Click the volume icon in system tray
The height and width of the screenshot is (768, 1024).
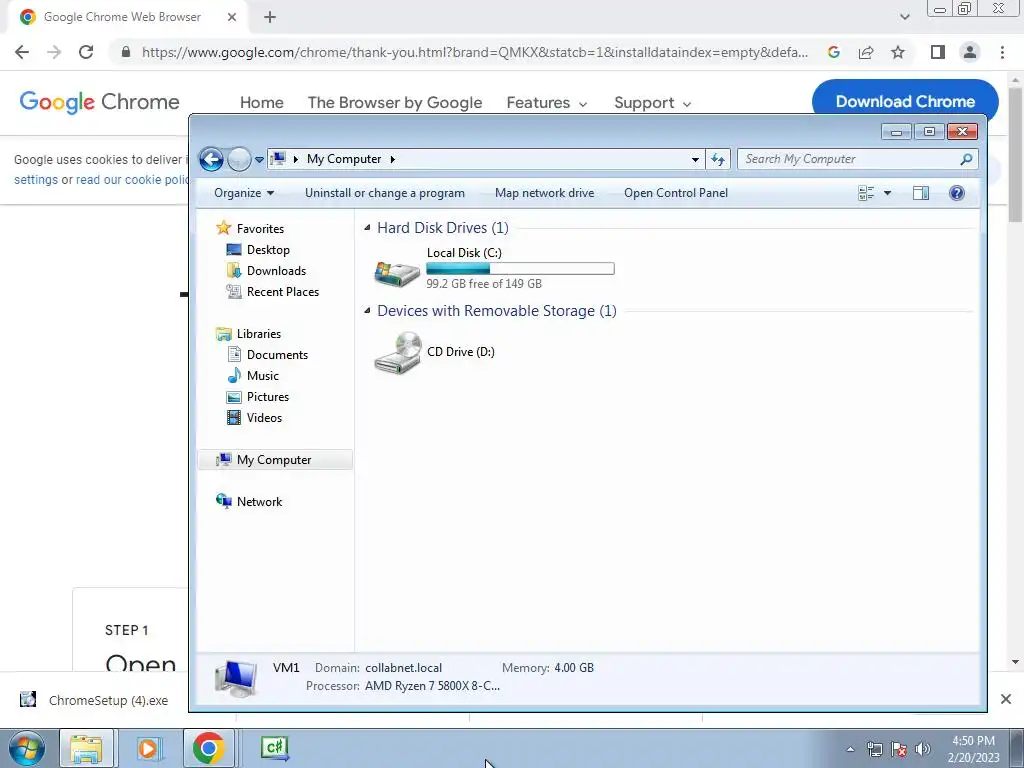click(922, 749)
